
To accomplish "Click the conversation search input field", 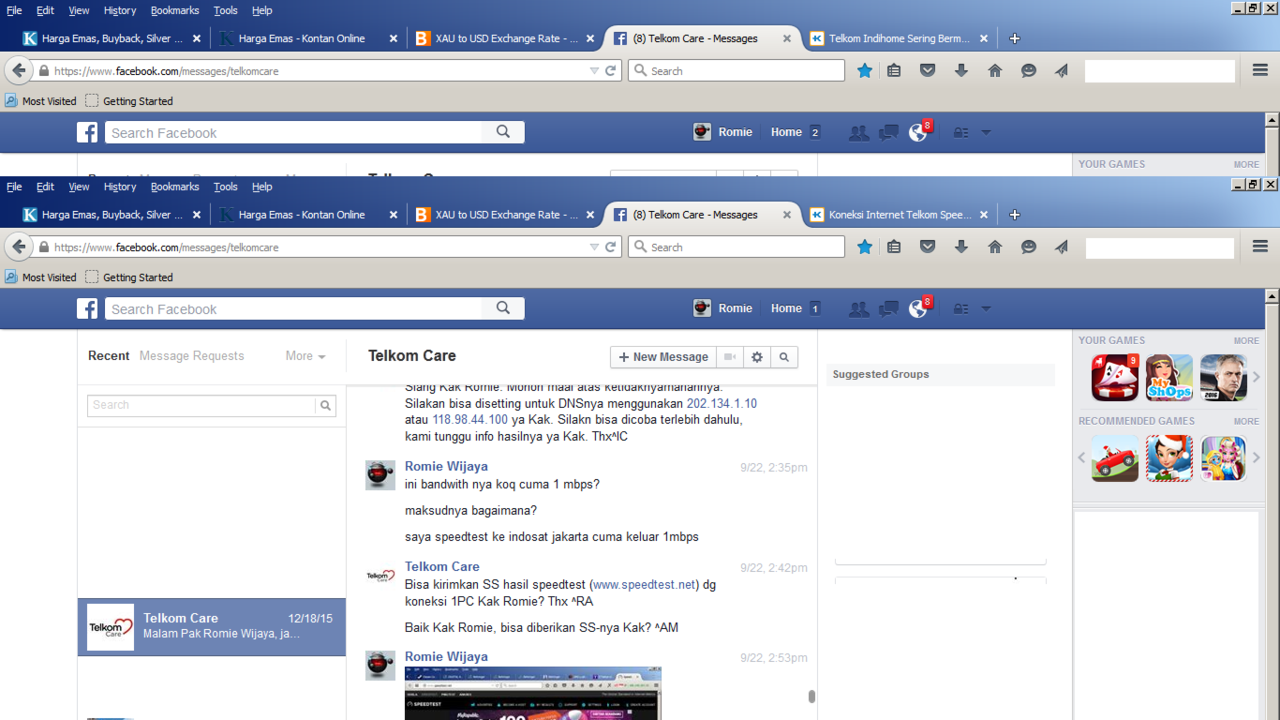I will click(x=201, y=405).
